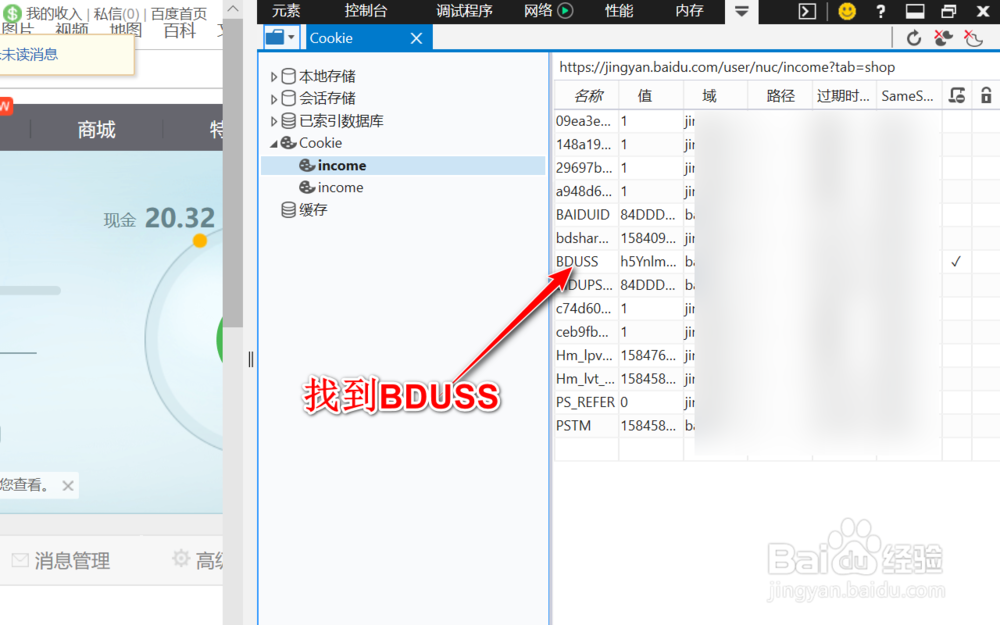
Task: Select the 会话存储 tree item
Action: tap(327, 98)
